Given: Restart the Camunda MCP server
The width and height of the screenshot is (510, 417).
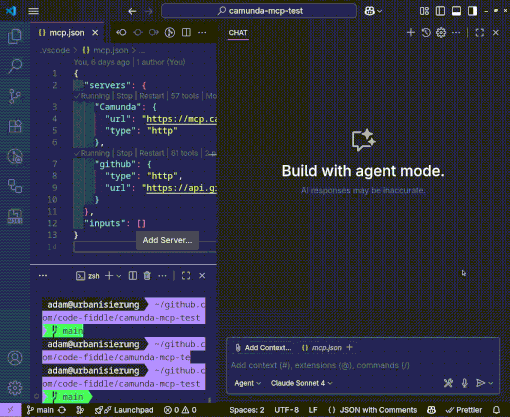Looking at the screenshot, I should [x=152, y=96].
